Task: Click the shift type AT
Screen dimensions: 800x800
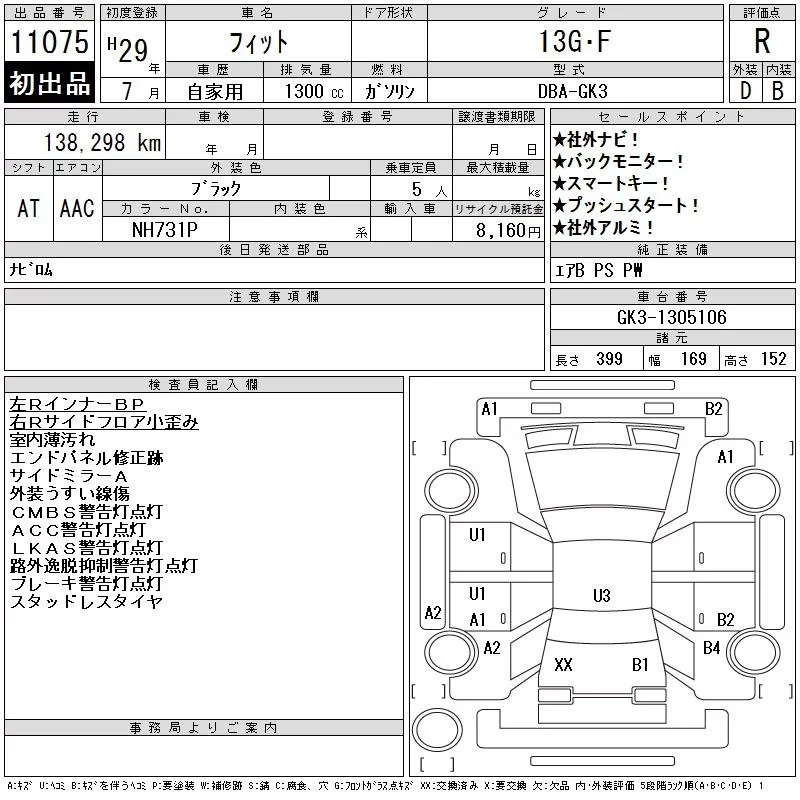Action: click(x=29, y=208)
